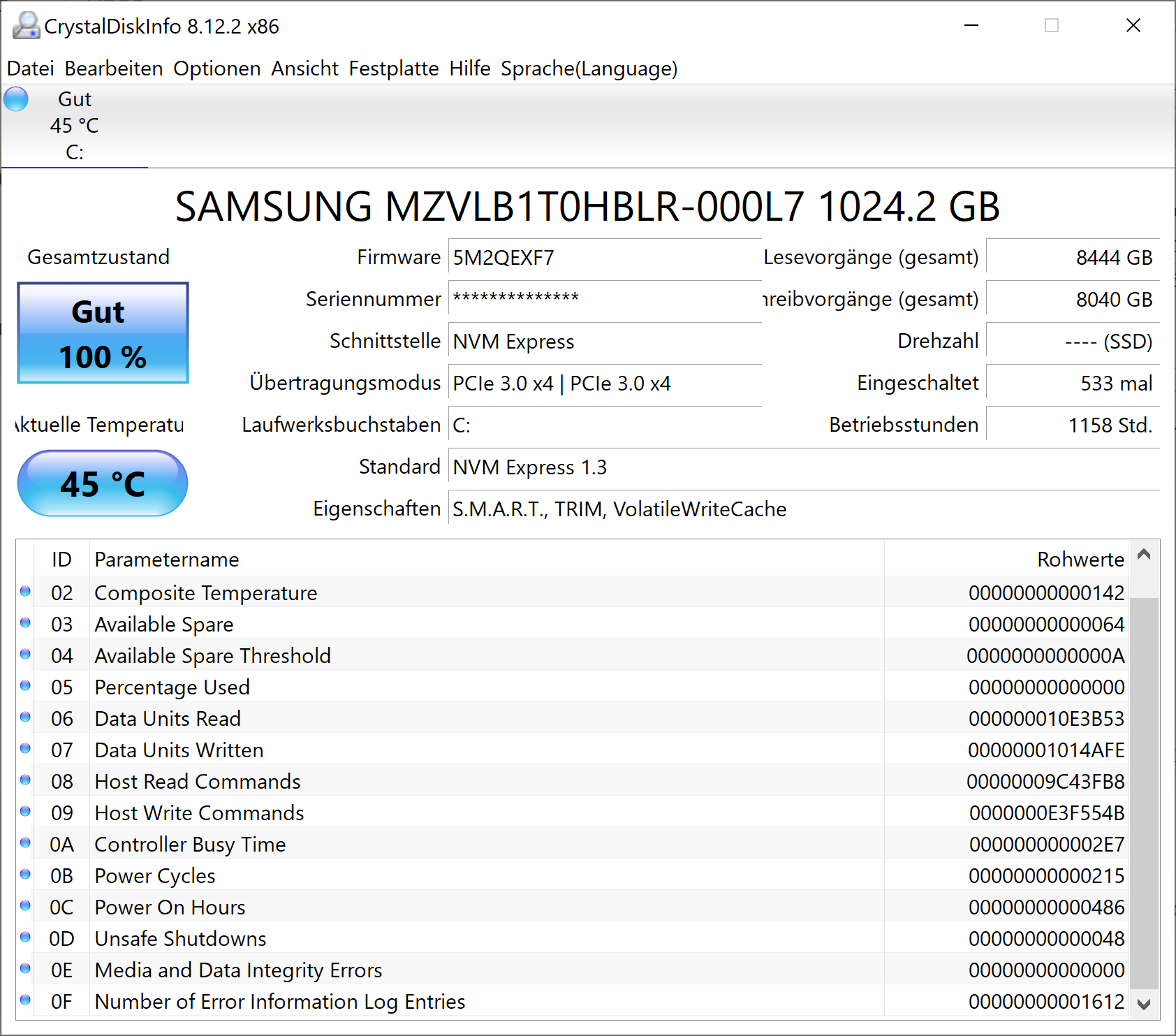Open the Hilfe menu
Screen dimensions: 1176x1036
tap(470, 68)
